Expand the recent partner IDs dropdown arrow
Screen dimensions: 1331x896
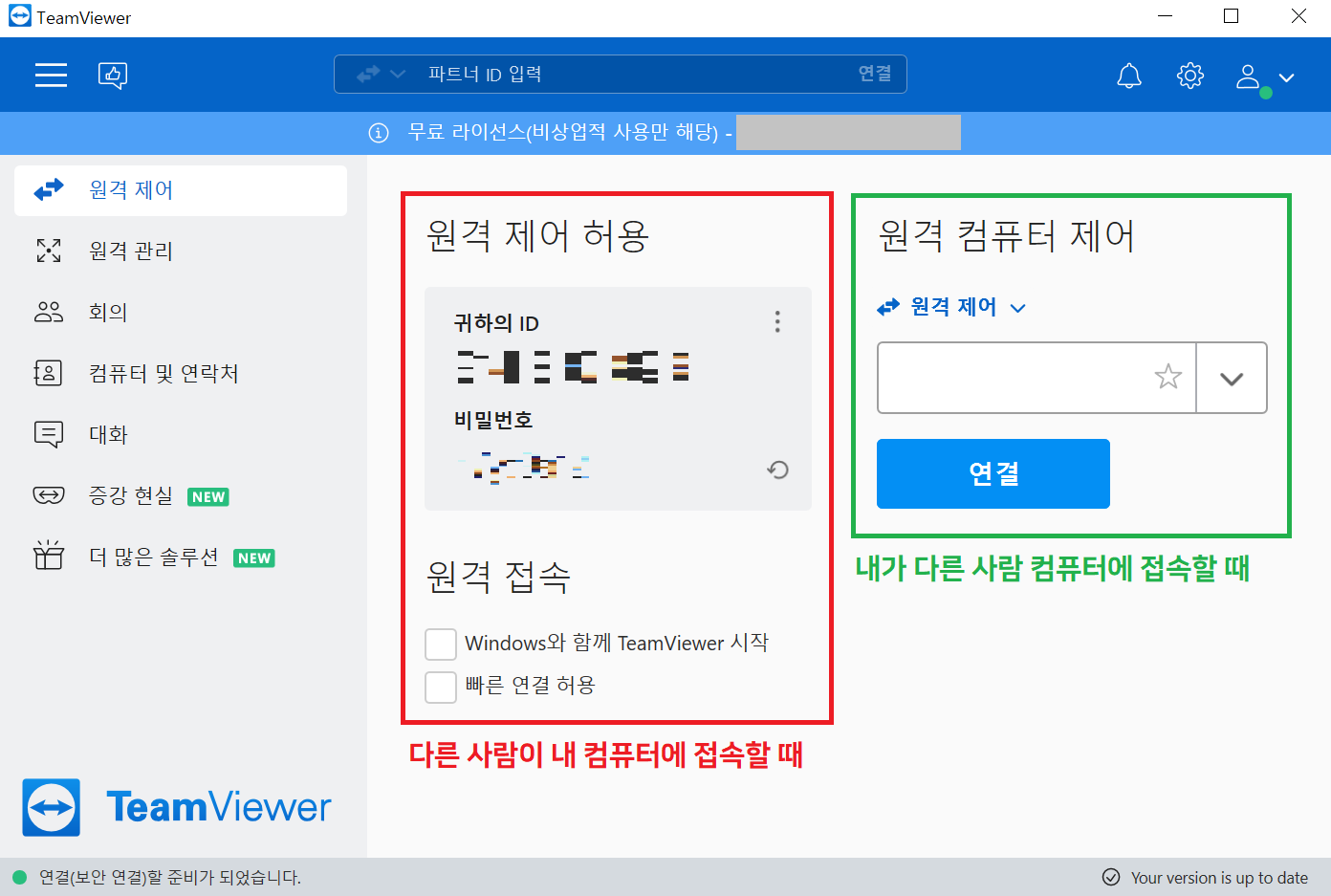1232,379
